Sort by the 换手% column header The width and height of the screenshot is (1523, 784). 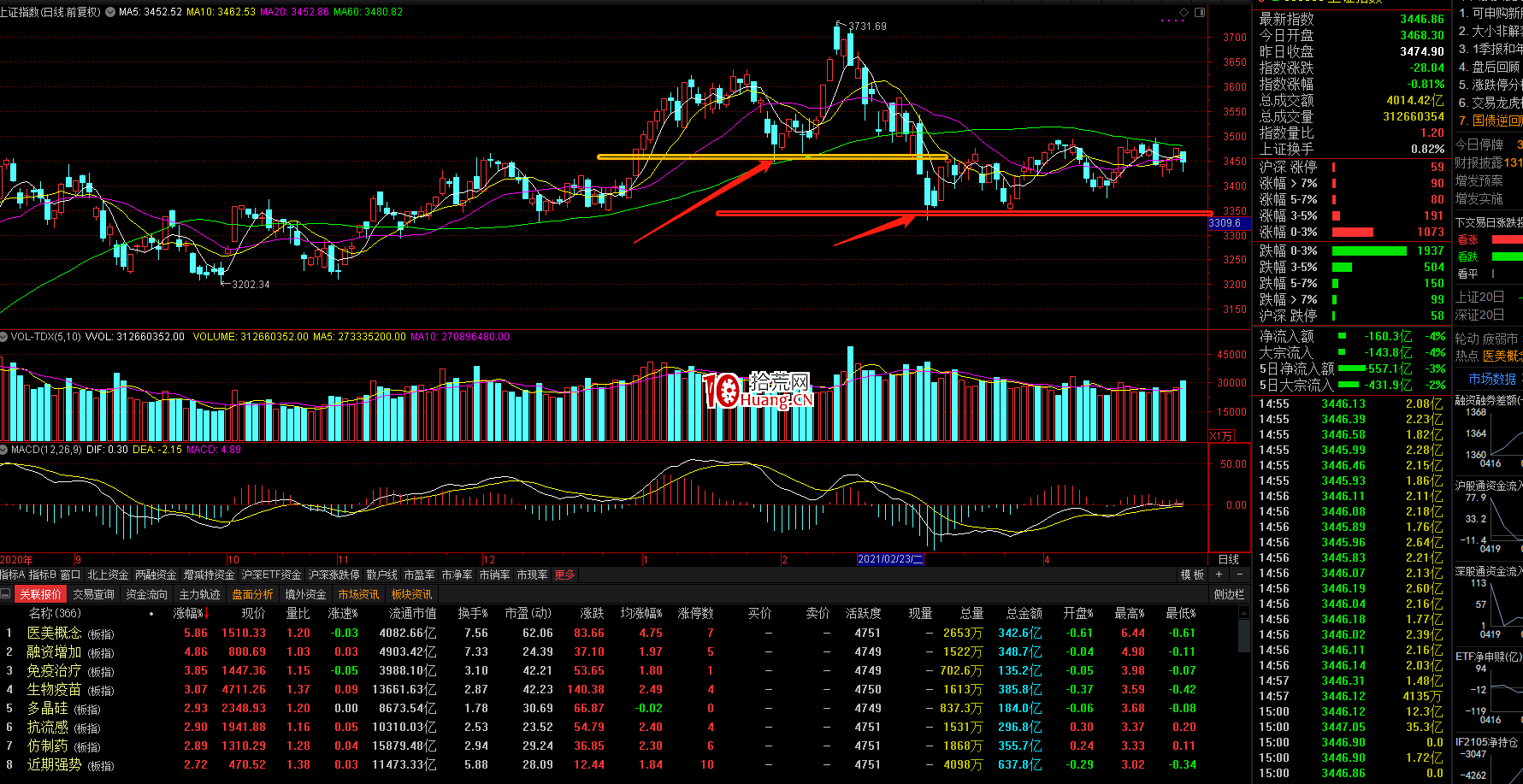tap(472, 613)
